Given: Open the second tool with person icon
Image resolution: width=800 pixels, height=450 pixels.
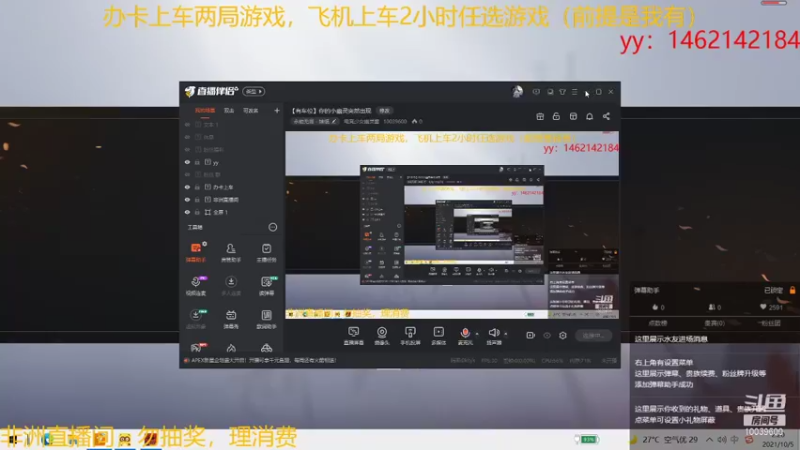Looking at the screenshot, I should 231,252.
